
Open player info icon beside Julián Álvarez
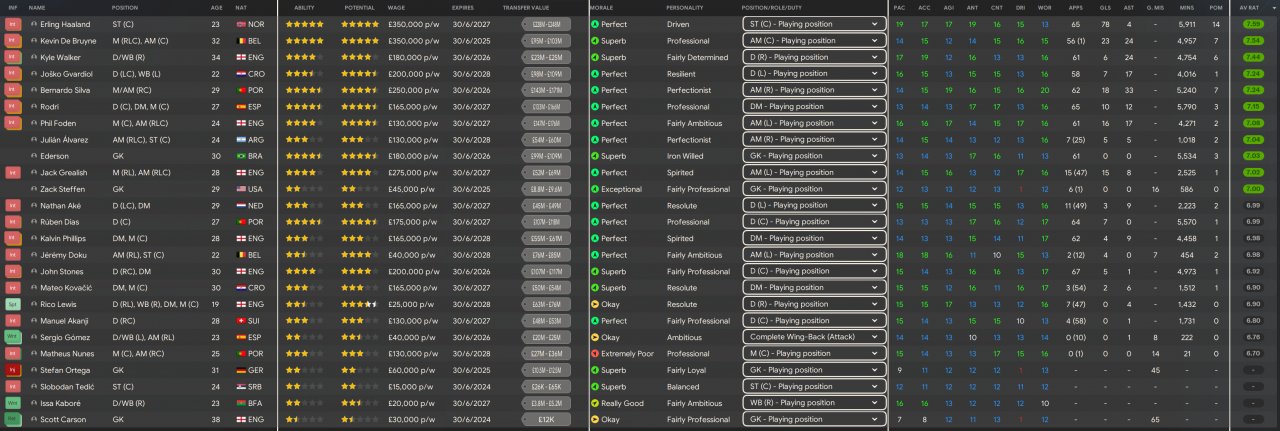point(33,140)
